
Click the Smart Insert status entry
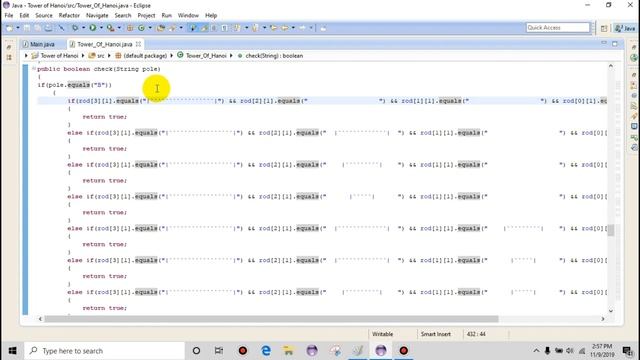(436, 334)
